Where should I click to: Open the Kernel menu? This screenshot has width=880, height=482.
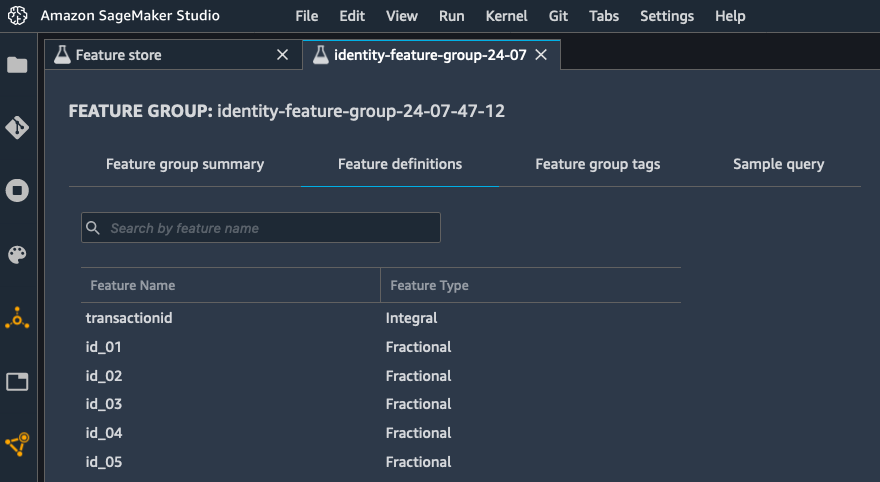coord(506,16)
